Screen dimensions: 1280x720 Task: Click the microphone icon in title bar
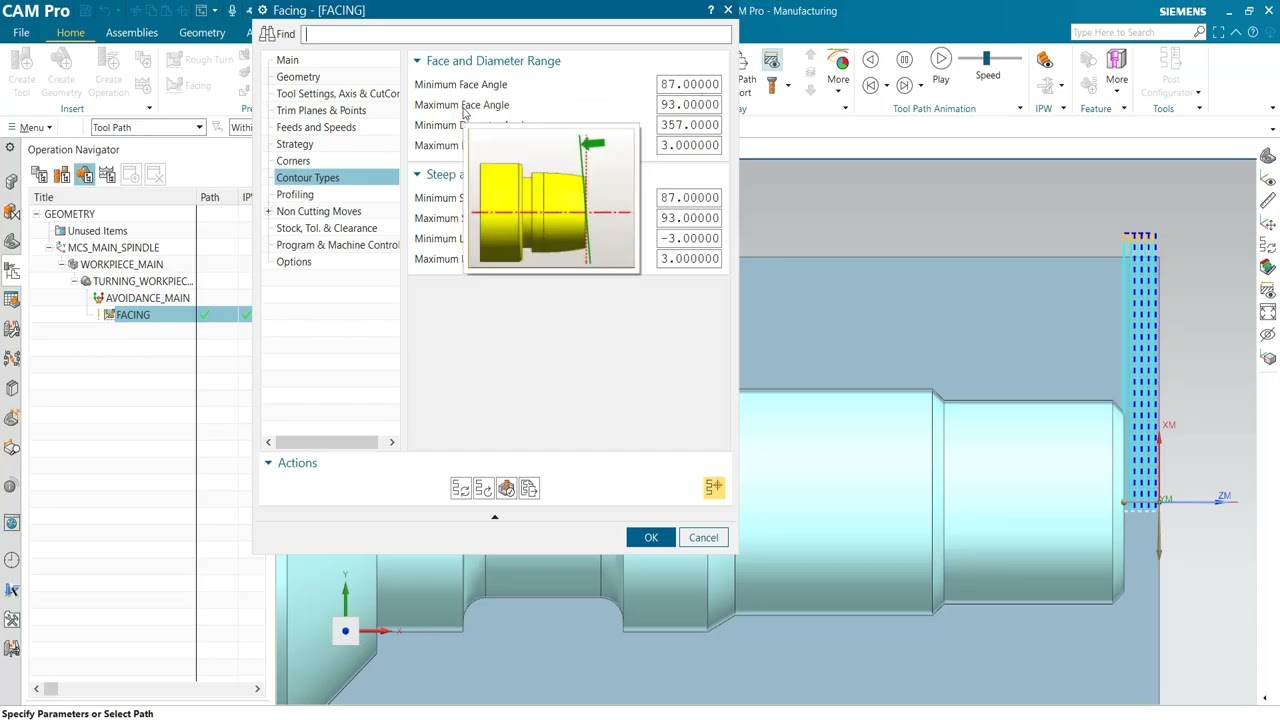click(x=232, y=10)
